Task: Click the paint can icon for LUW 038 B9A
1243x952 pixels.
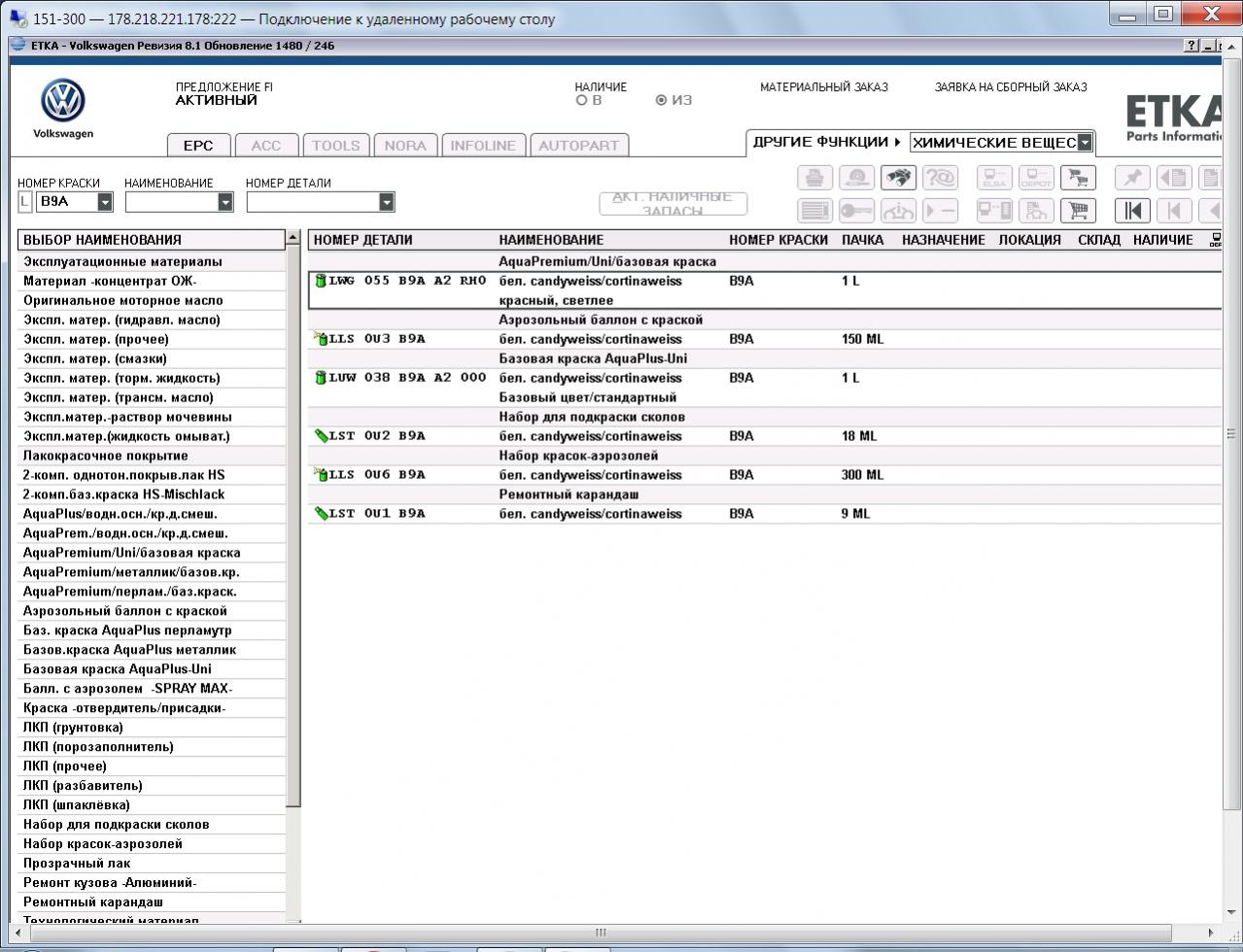Action: (320, 378)
